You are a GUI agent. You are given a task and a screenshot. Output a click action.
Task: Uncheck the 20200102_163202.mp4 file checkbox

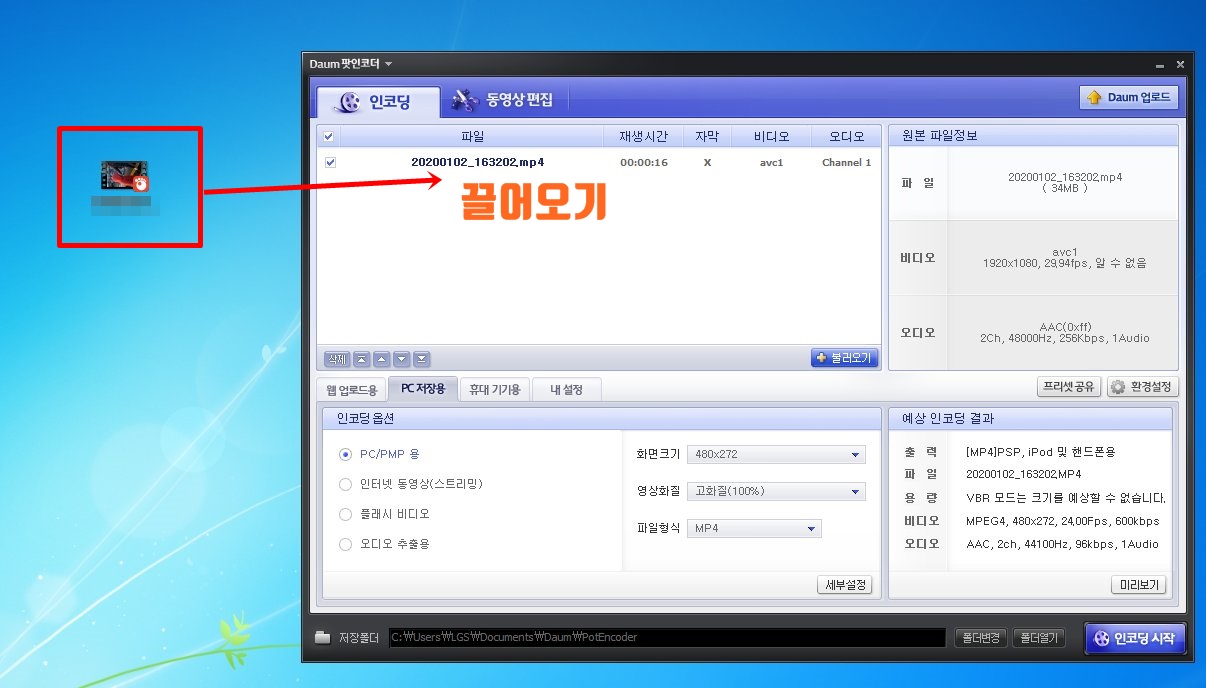(330, 162)
